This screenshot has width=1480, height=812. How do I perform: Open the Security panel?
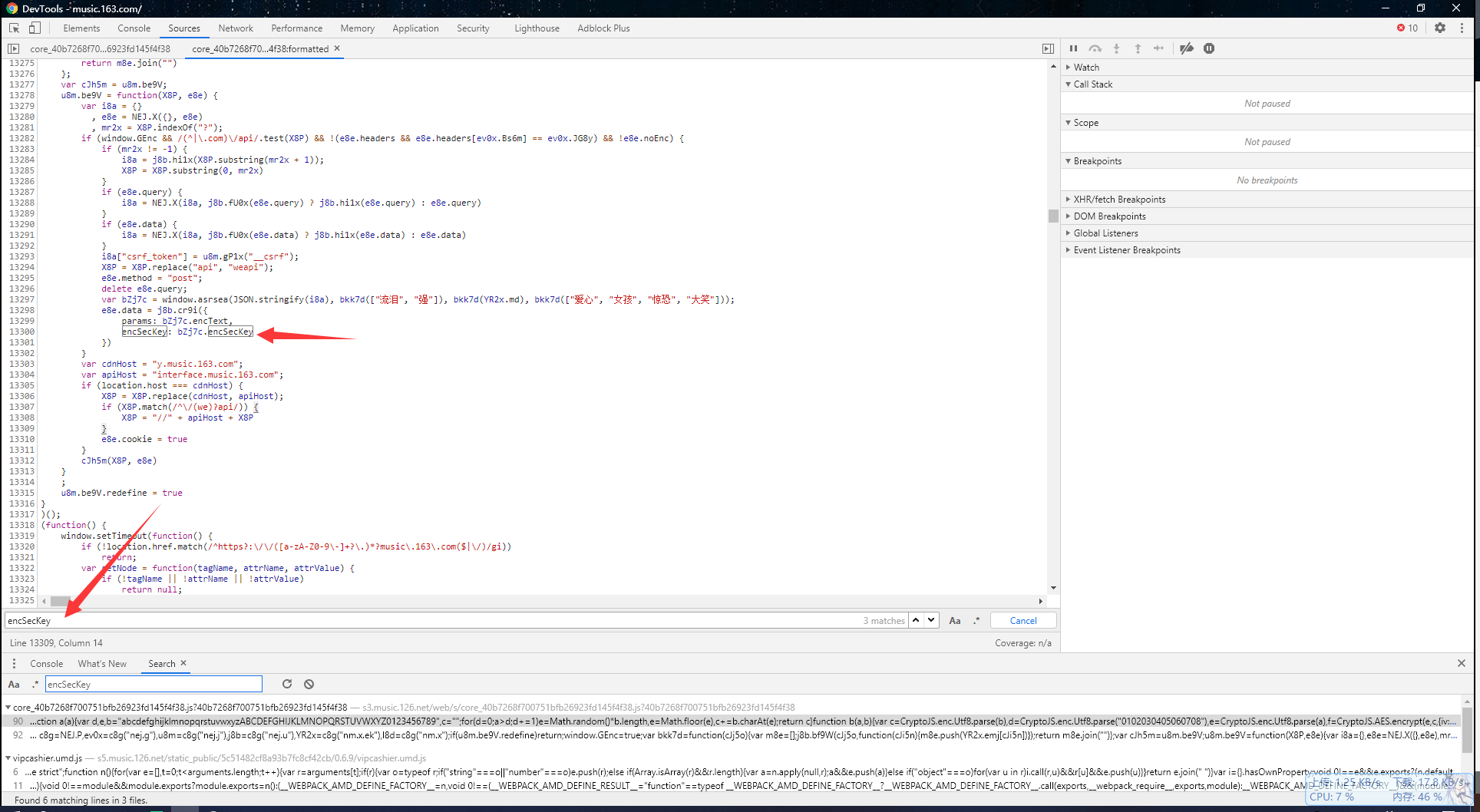[473, 28]
